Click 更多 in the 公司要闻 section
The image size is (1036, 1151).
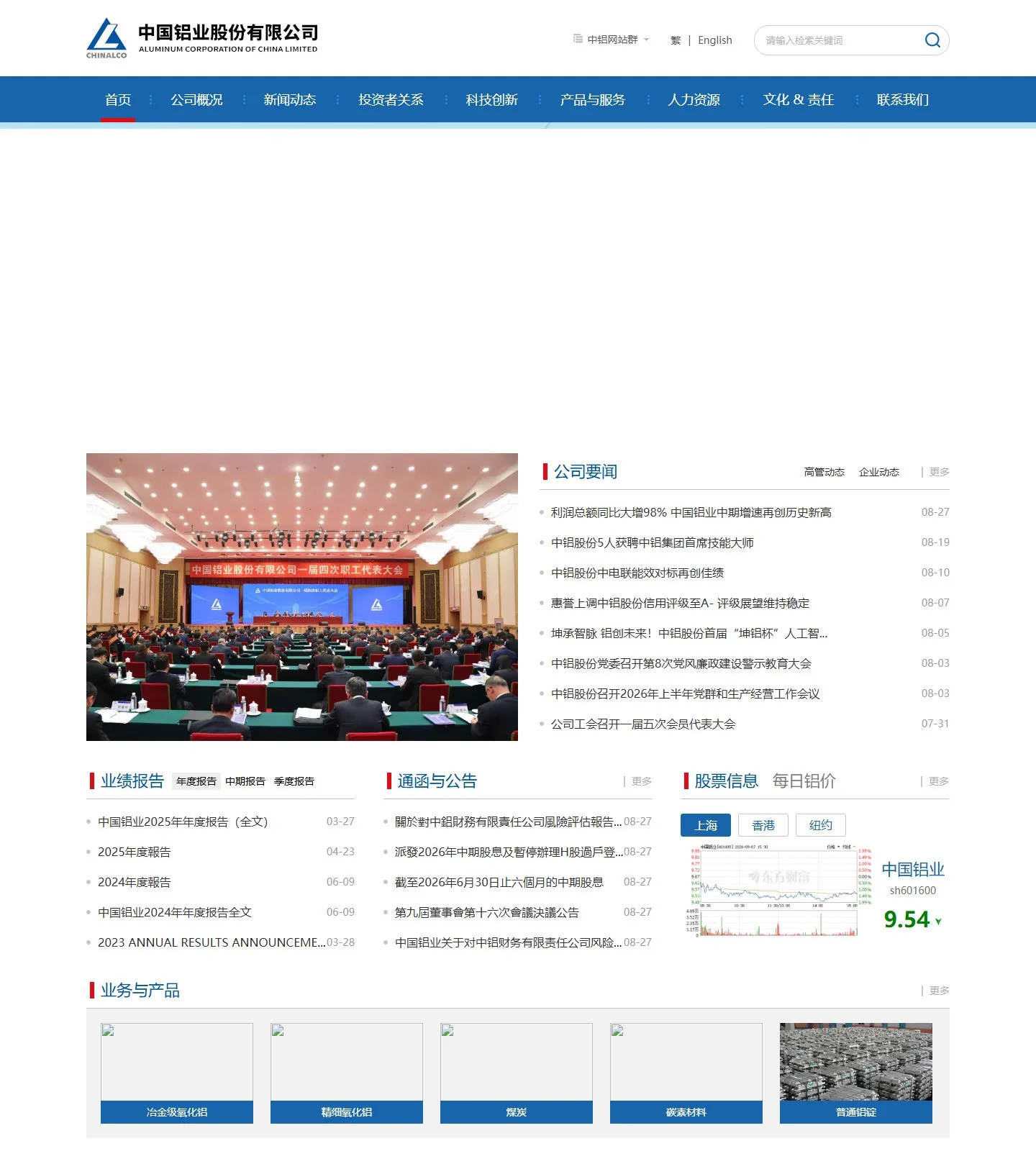point(940,472)
